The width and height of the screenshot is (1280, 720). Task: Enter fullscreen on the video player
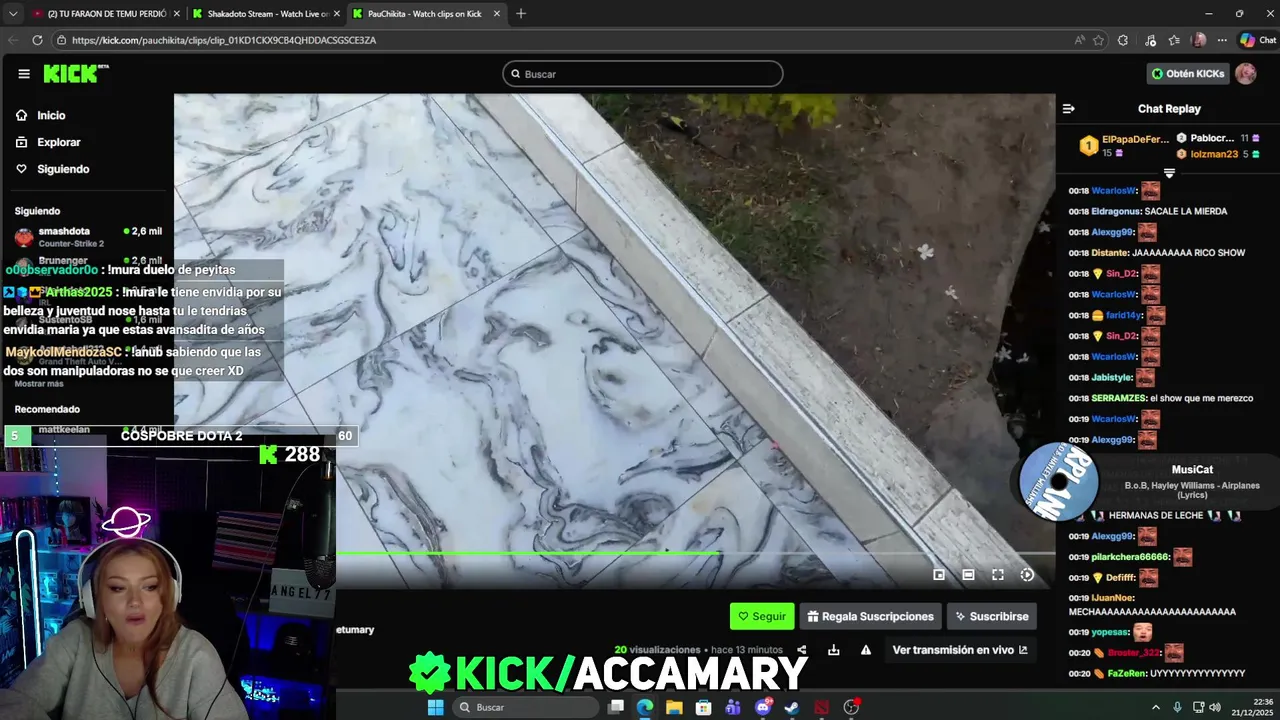tap(998, 575)
